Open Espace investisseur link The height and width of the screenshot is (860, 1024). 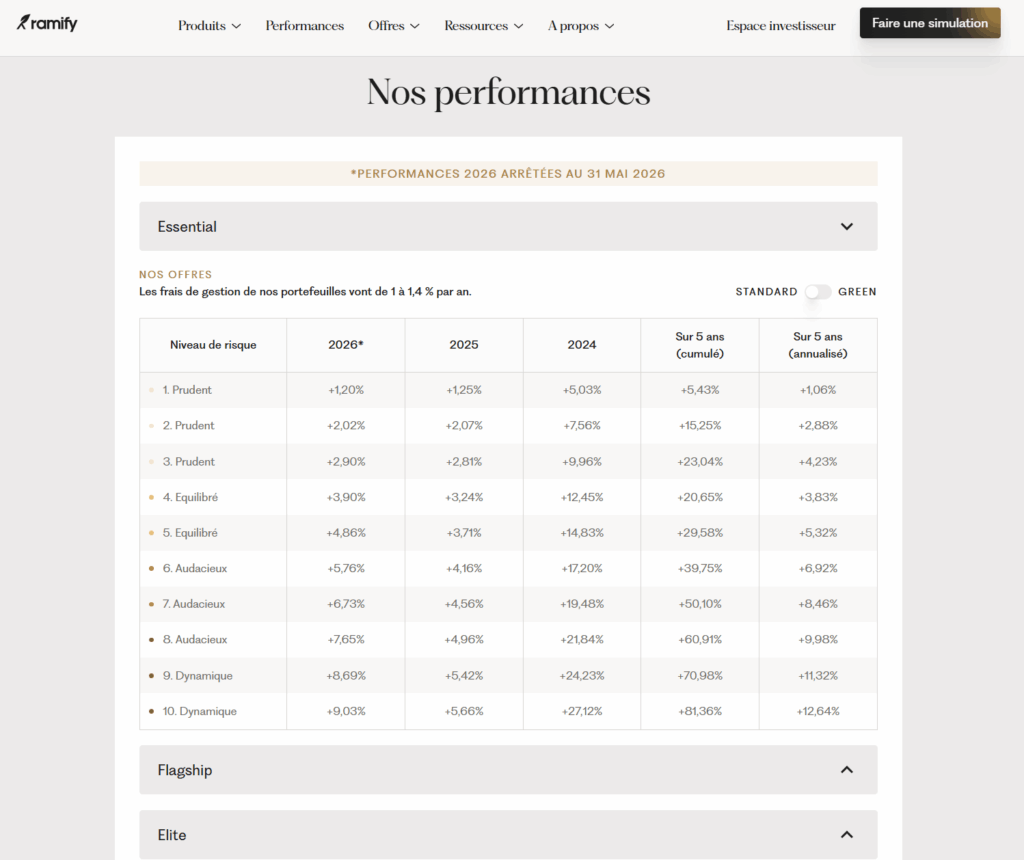click(x=780, y=26)
